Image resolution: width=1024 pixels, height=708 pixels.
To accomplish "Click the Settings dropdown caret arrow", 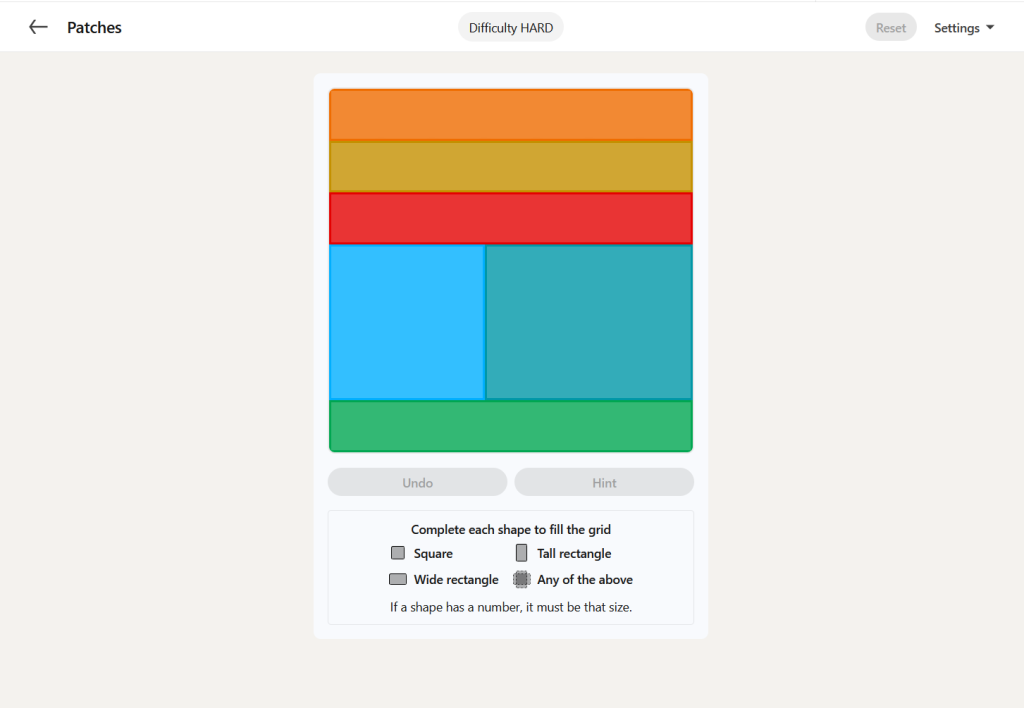I will pyautogui.click(x=990, y=27).
